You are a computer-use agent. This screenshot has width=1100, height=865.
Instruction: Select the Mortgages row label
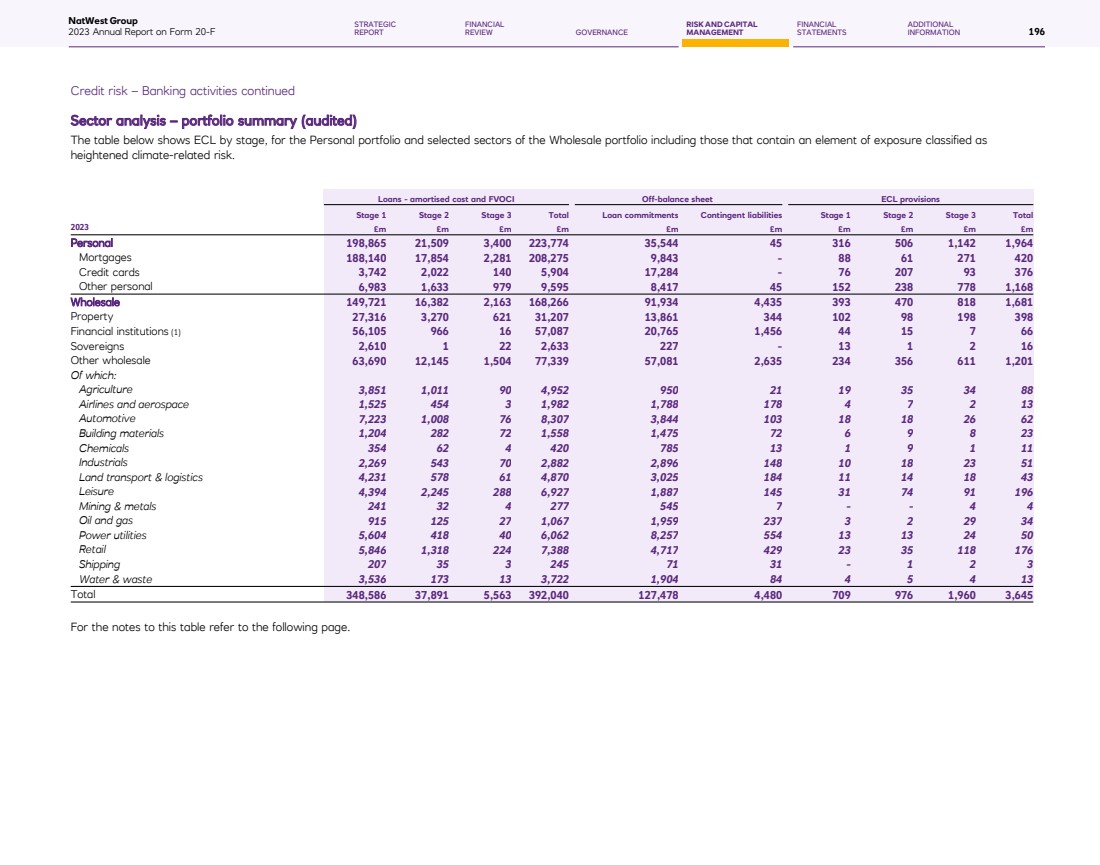(x=105, y=257)
